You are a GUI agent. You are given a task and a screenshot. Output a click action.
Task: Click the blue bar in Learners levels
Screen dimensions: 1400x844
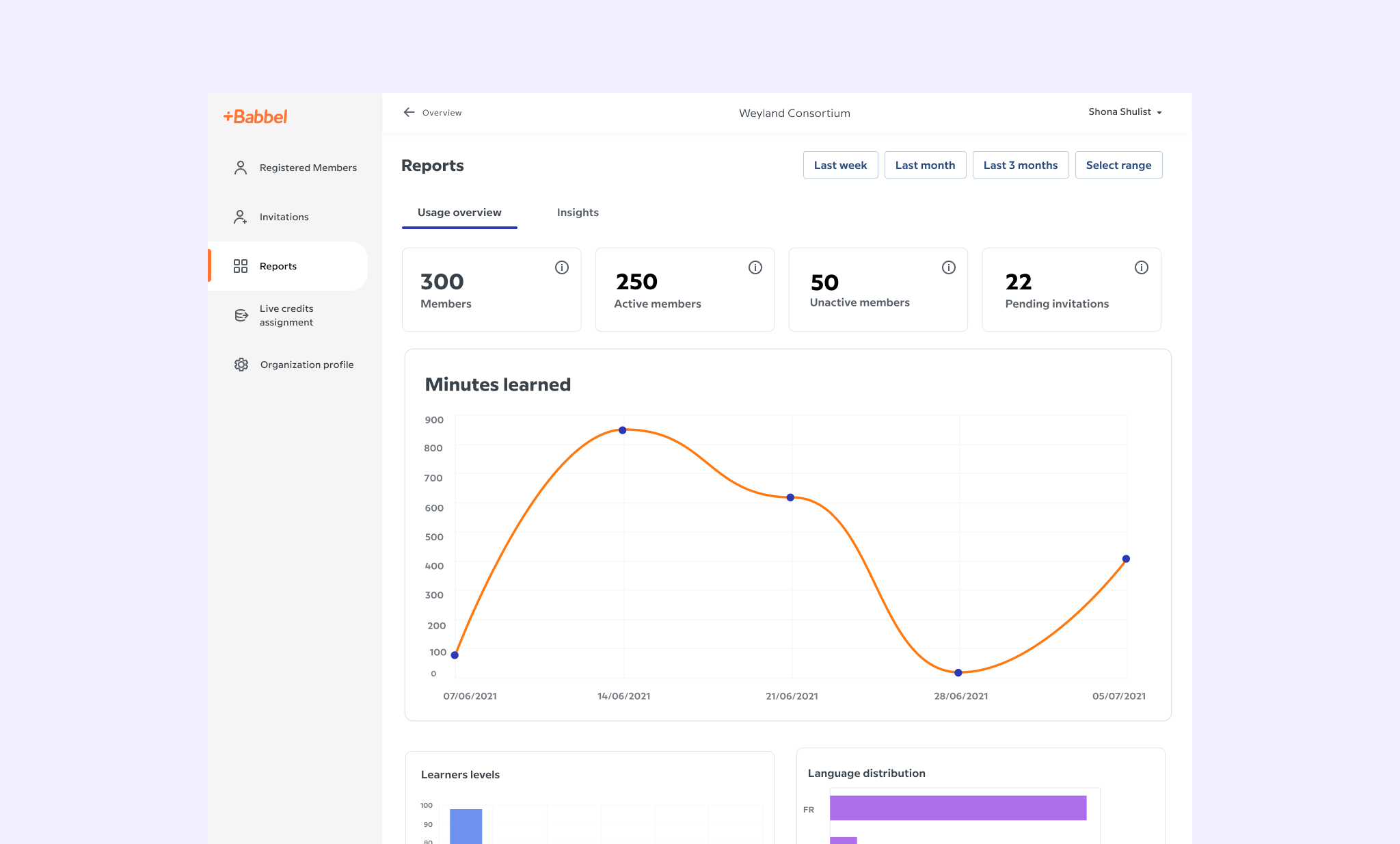(x=466, y=826)
